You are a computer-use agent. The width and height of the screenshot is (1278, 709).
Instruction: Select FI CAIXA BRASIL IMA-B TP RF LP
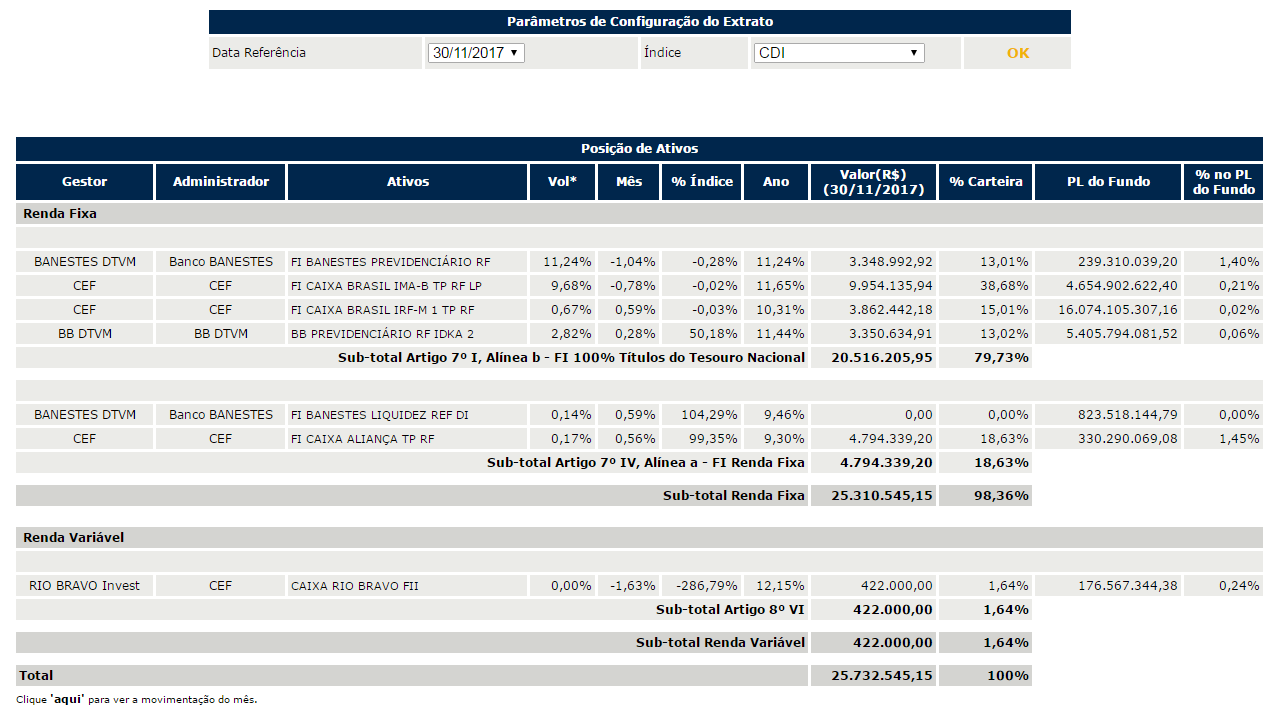(393, 286)
